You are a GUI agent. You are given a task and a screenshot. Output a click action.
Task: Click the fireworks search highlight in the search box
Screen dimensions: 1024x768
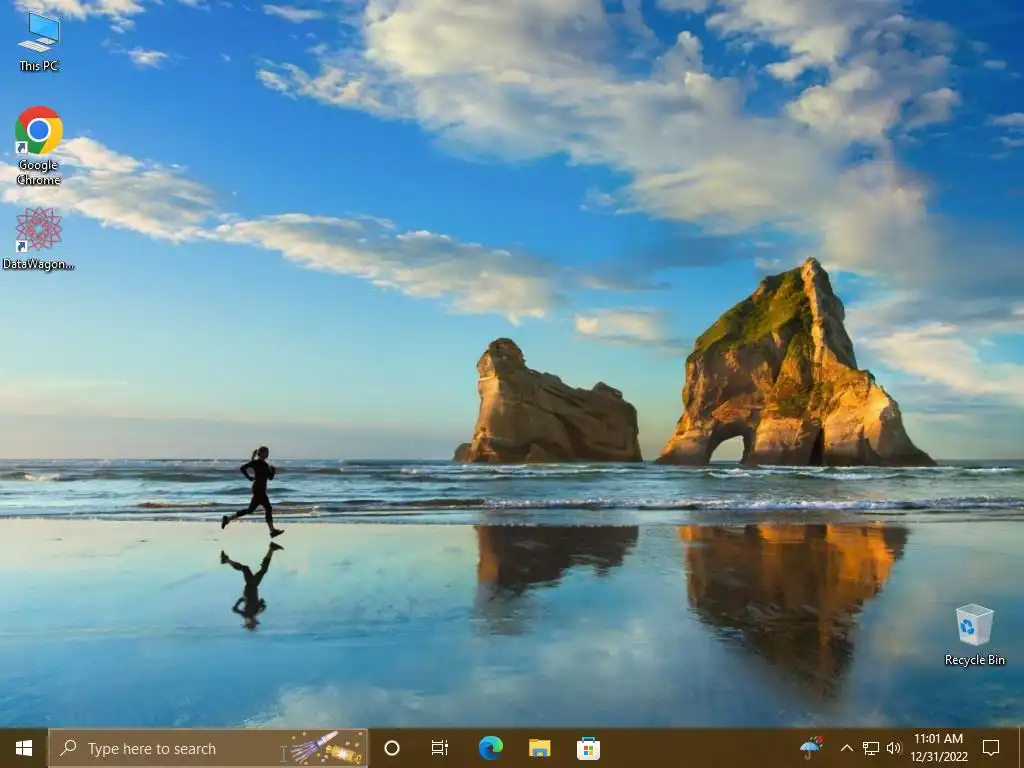[328, 748]
